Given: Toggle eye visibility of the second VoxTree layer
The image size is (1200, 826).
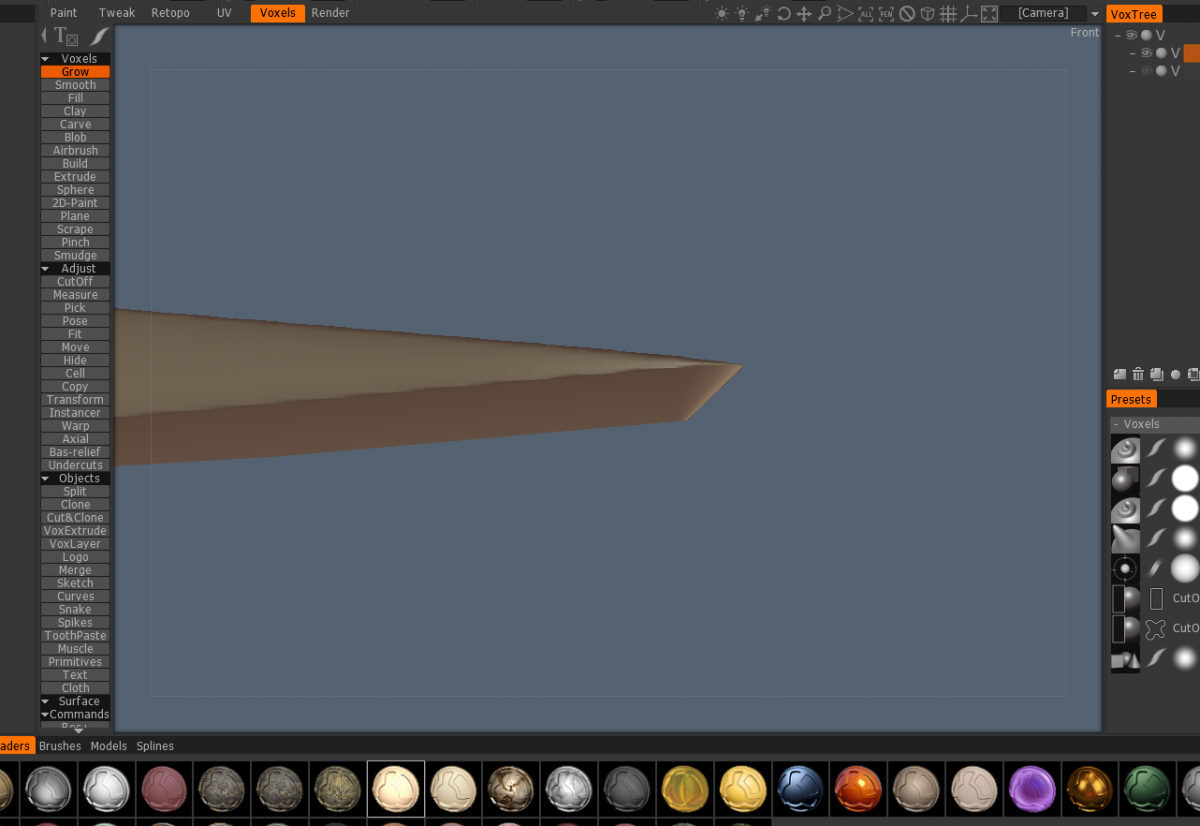Looking at the screenshot, I should click(x=1146, y=53).
